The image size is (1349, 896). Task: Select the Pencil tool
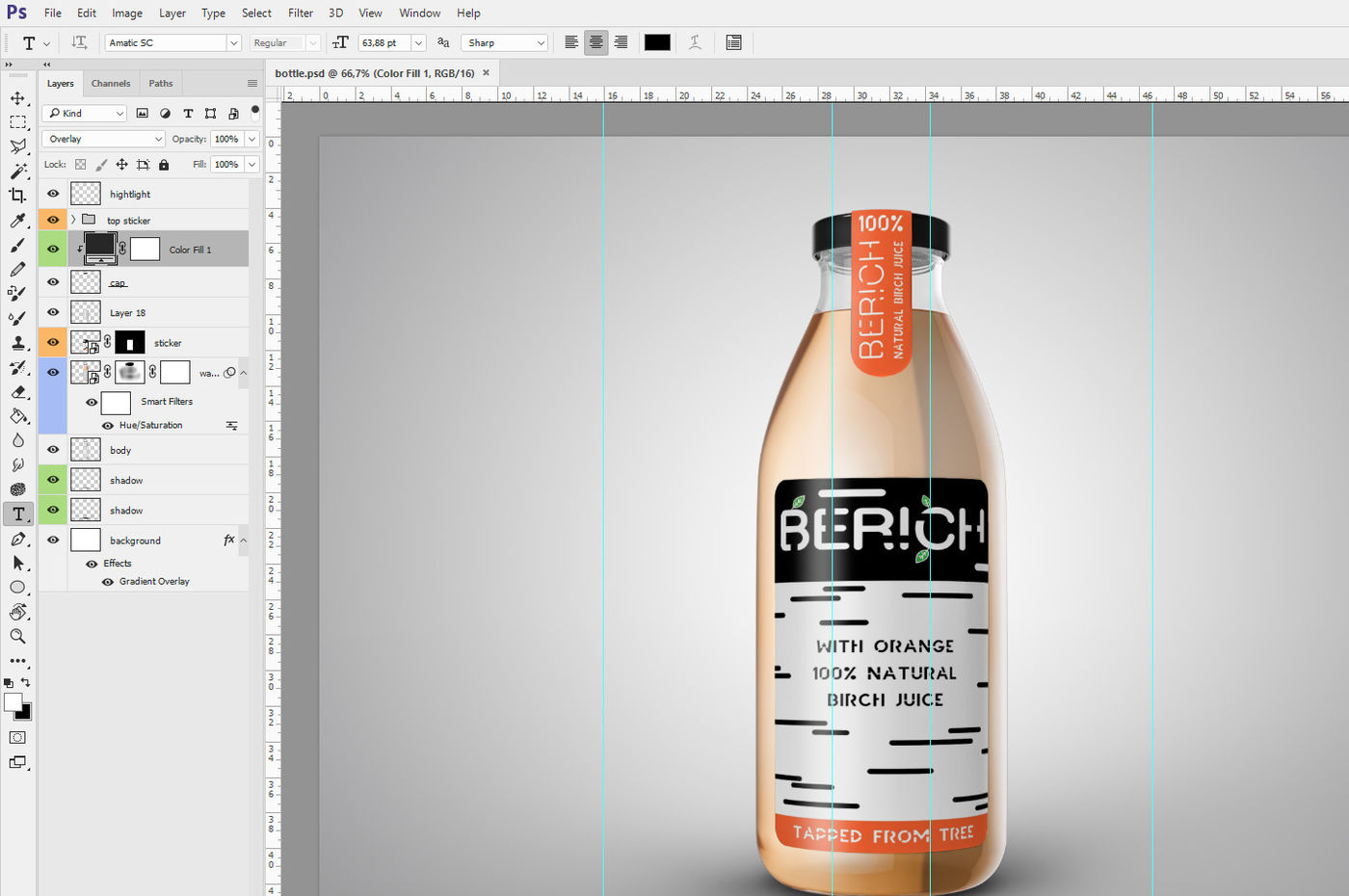17,270
